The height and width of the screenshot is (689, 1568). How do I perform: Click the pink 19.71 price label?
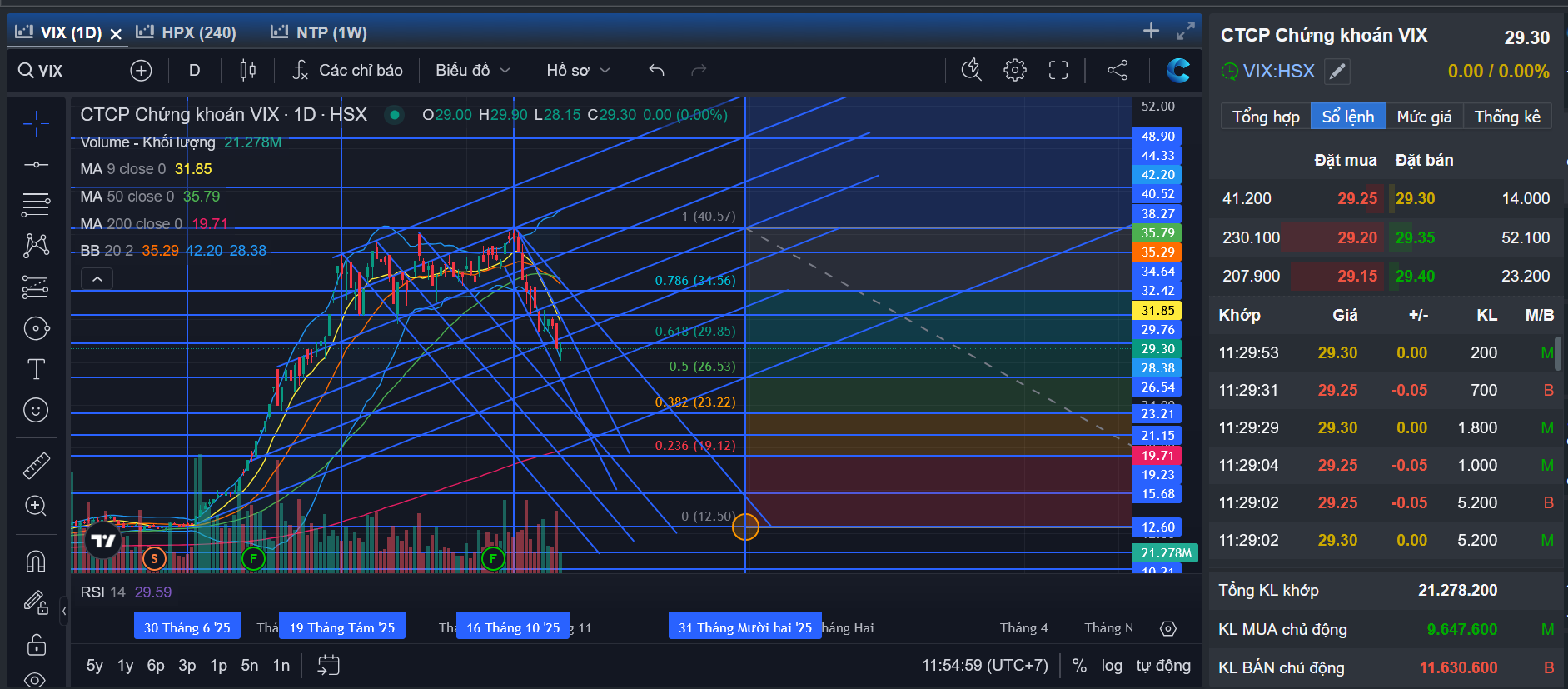point(1157,455)
